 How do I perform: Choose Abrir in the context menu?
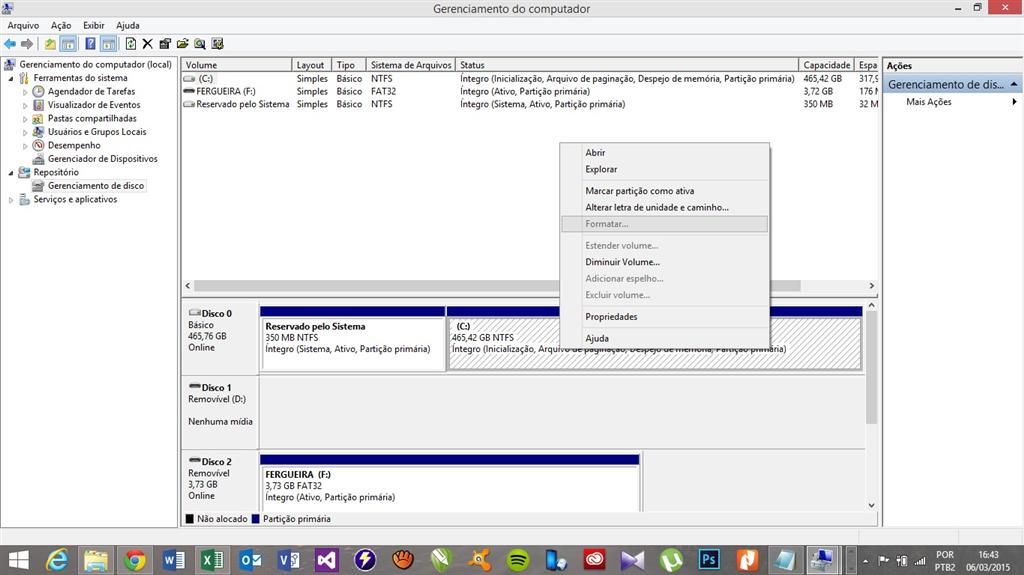(664, 152)
